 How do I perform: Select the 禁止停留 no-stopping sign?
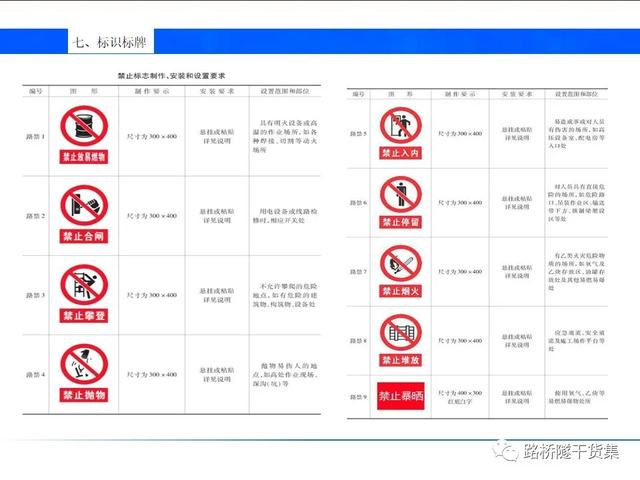399,202
